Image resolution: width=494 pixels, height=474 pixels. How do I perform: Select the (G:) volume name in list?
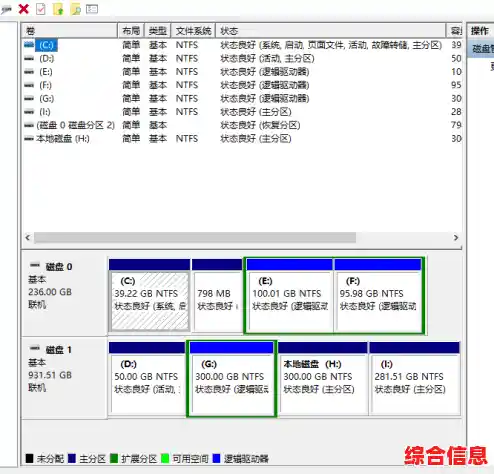(x=46, y=99)
